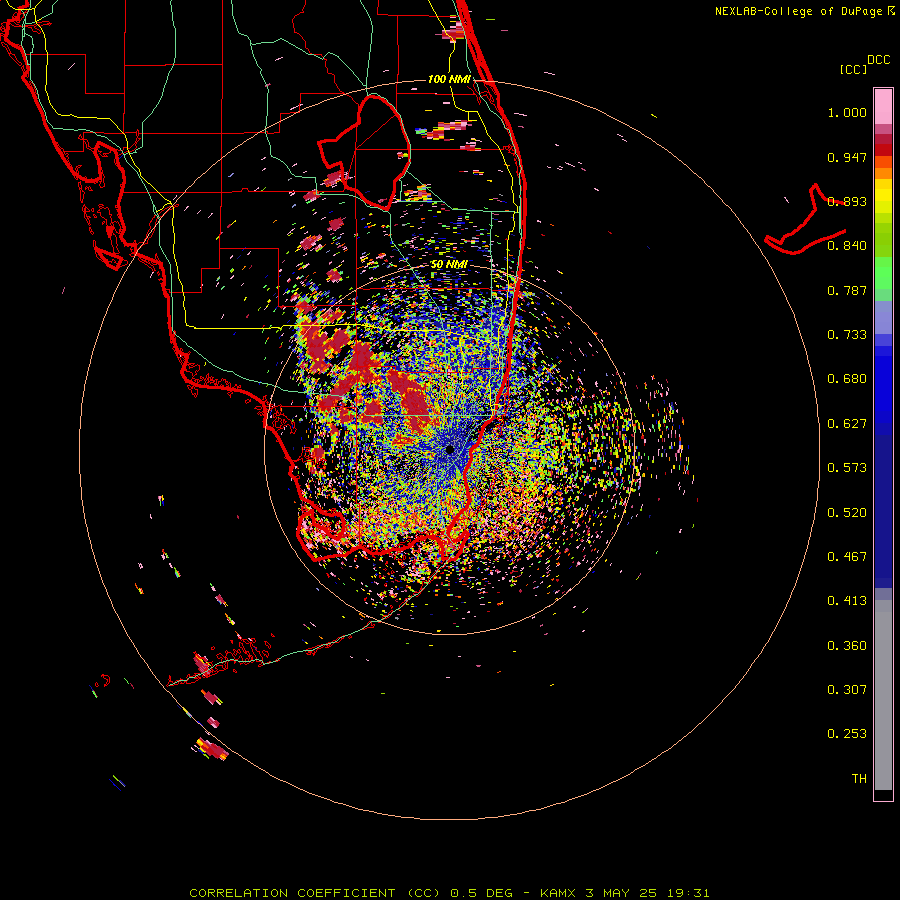
Task: Click the 0.787 scale value
Action: (847, 290)
